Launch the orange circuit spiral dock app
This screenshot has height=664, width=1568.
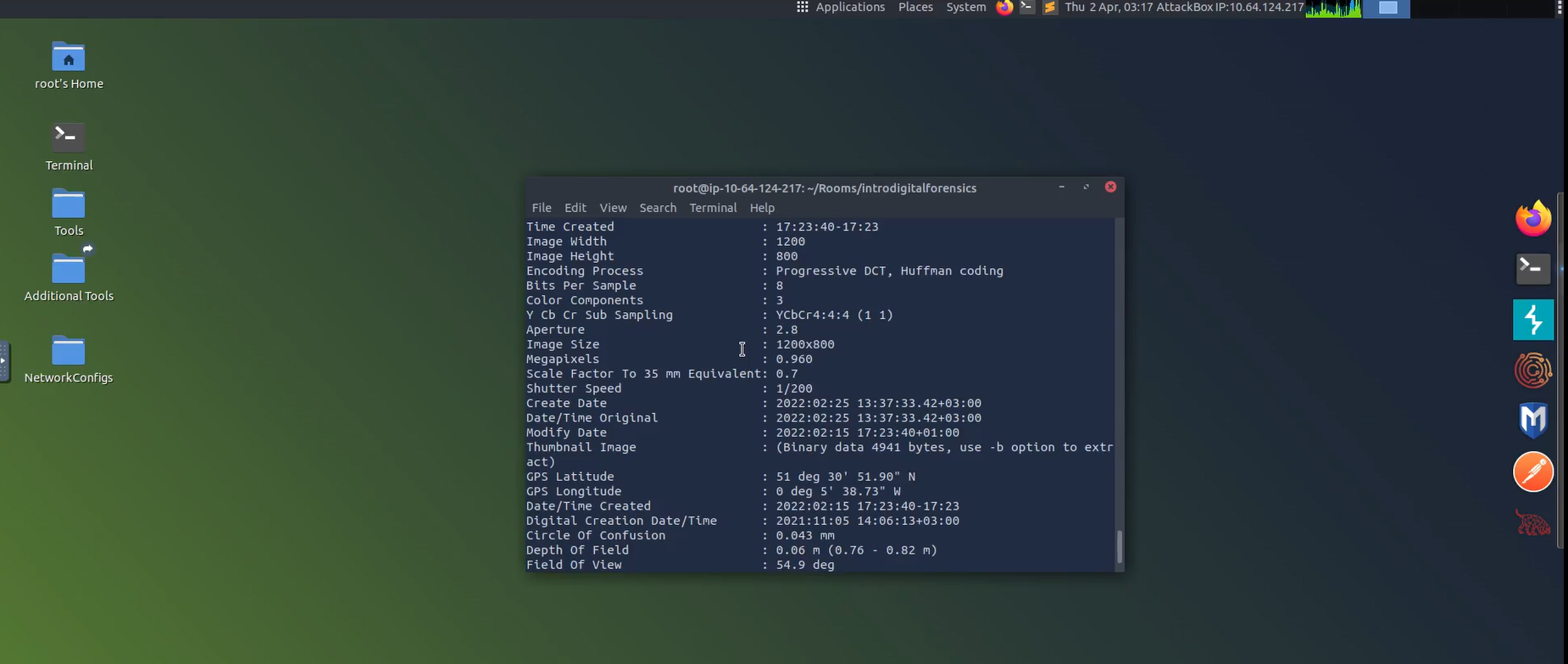(1533, 371)
